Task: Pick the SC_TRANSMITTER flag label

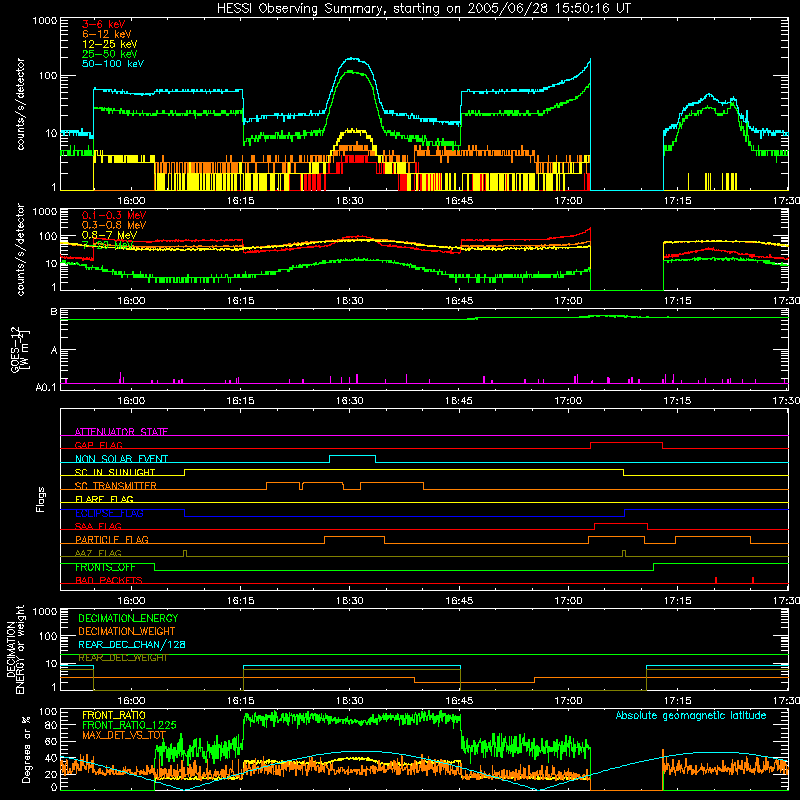Action: click(115, 485)
